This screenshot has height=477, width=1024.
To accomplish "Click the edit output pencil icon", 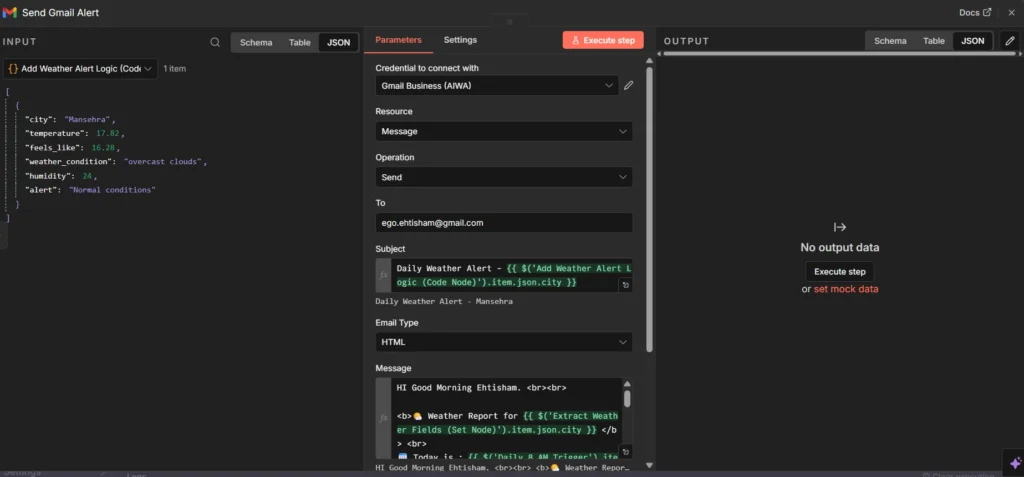I will (x=1009, y=41).
